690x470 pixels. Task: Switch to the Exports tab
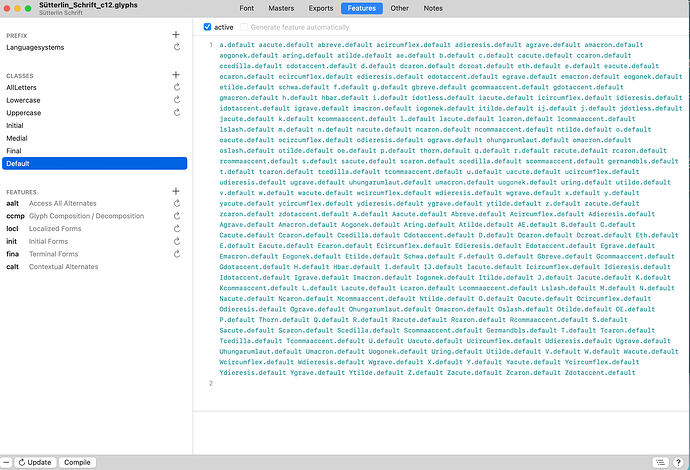click(x=321, y=8)
